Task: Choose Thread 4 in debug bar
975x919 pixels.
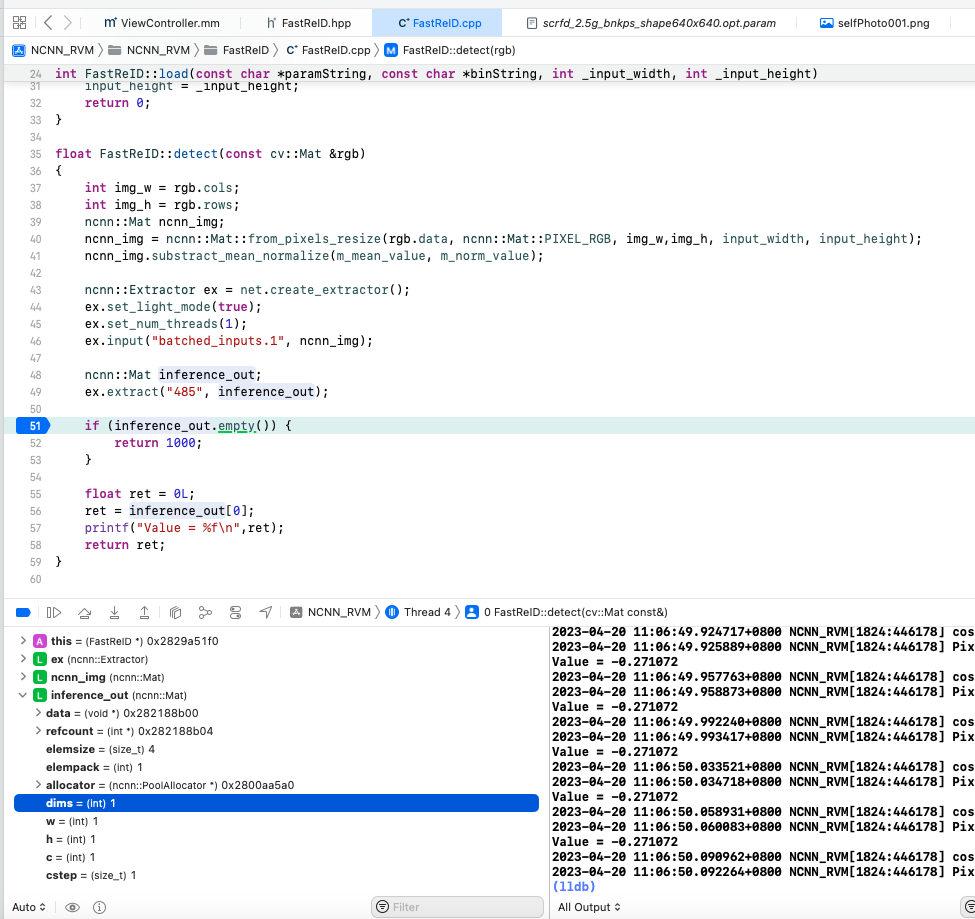Action: click(418, 612)
